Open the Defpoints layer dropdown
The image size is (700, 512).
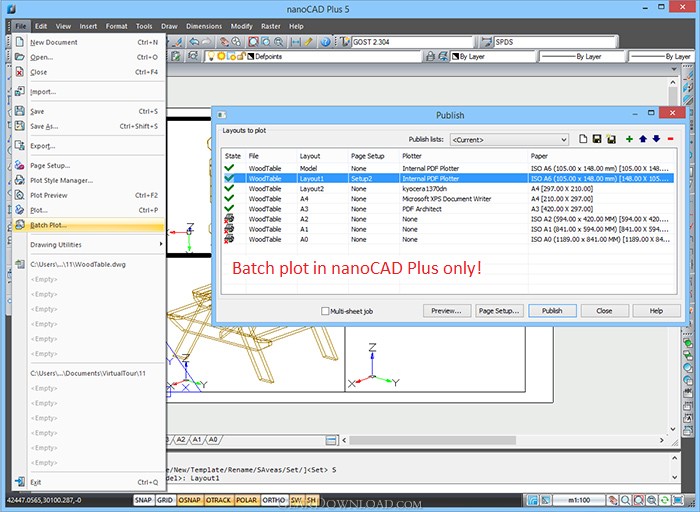(313, 57)
